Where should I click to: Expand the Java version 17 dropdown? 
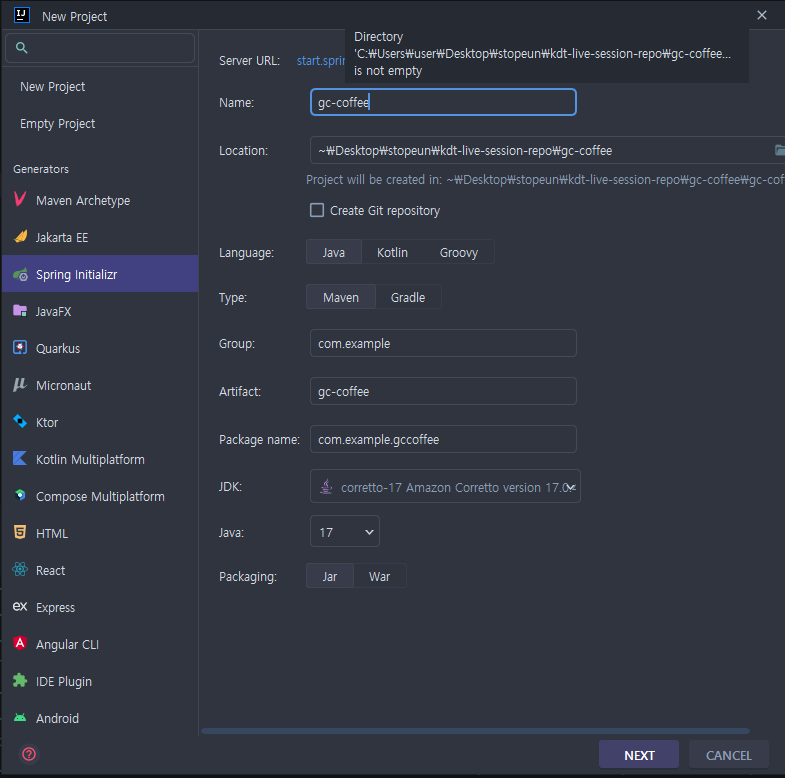point(345,532)
